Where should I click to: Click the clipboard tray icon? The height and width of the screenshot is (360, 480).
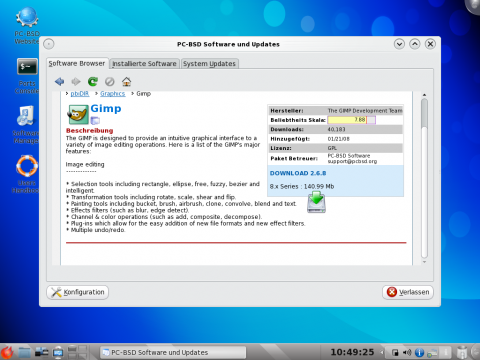coord(395,352)
